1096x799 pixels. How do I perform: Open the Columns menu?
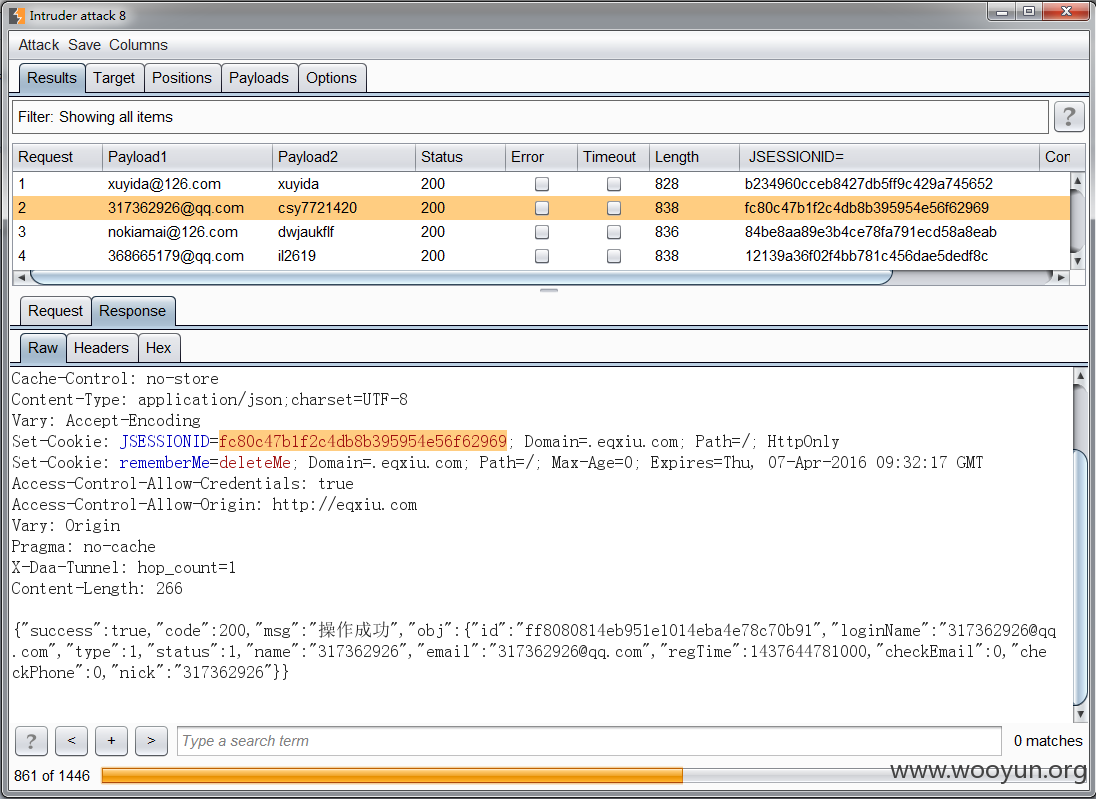(138, 45)
